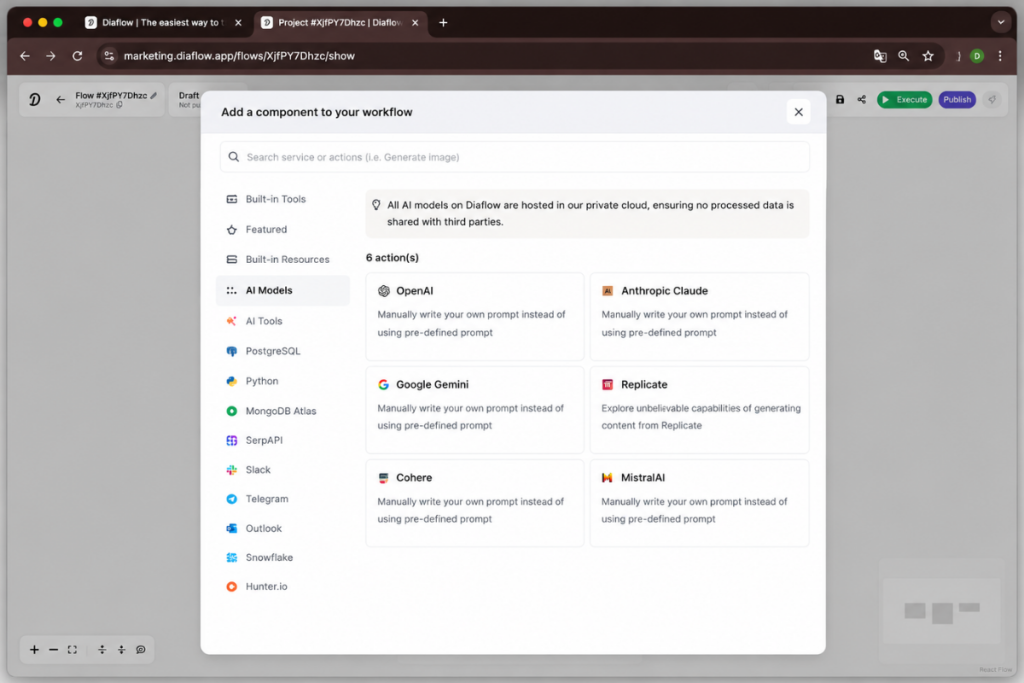Reload the page
This screenshot has width=1024, height=683.
77,56
